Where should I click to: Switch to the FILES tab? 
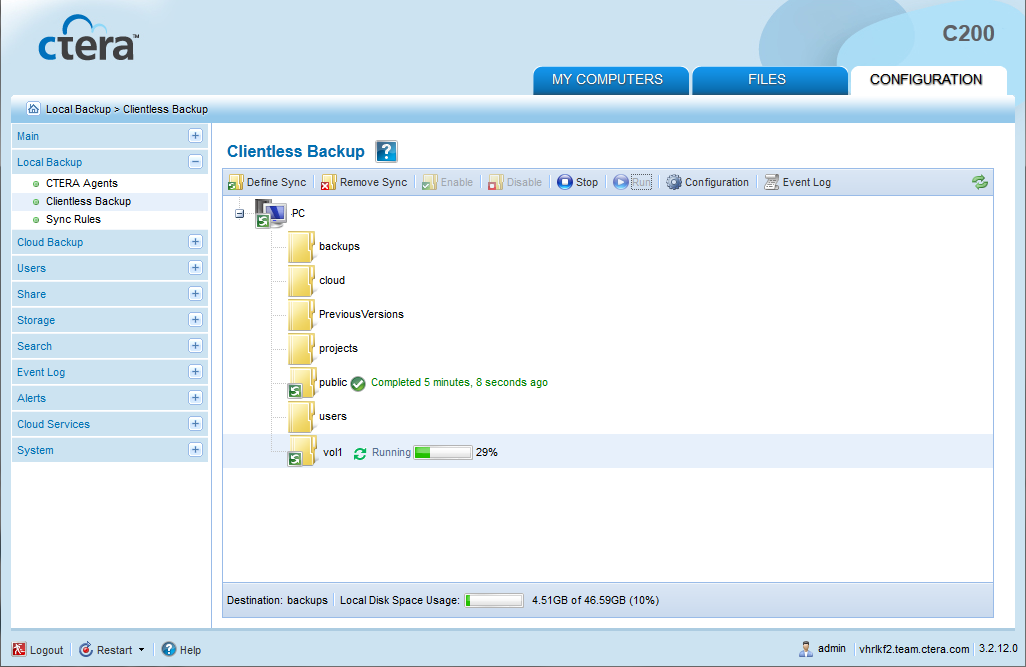tap(770, 80)
